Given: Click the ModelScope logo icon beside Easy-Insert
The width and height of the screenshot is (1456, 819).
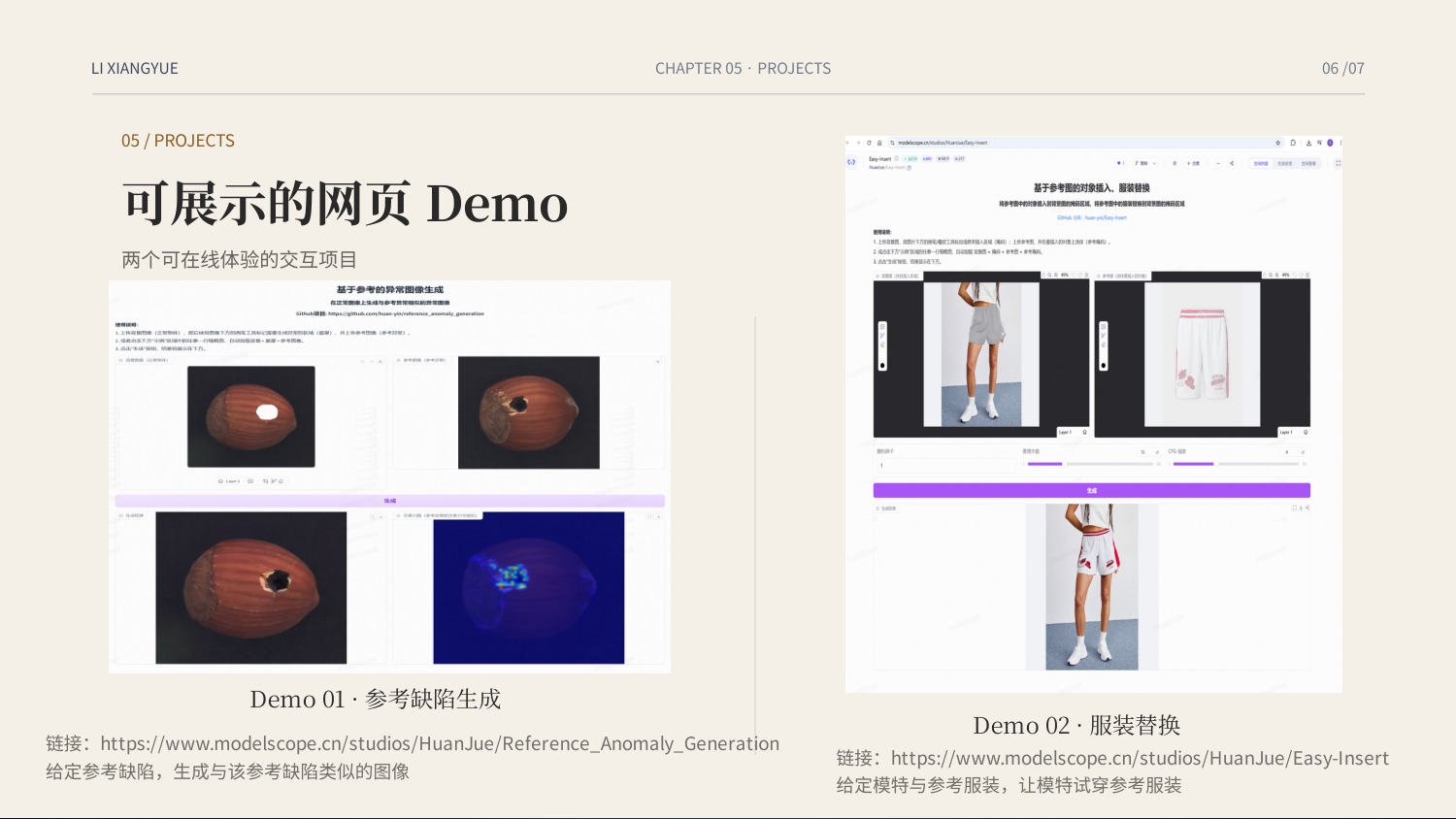Looking at the screenshot, I should click(851, 162).
